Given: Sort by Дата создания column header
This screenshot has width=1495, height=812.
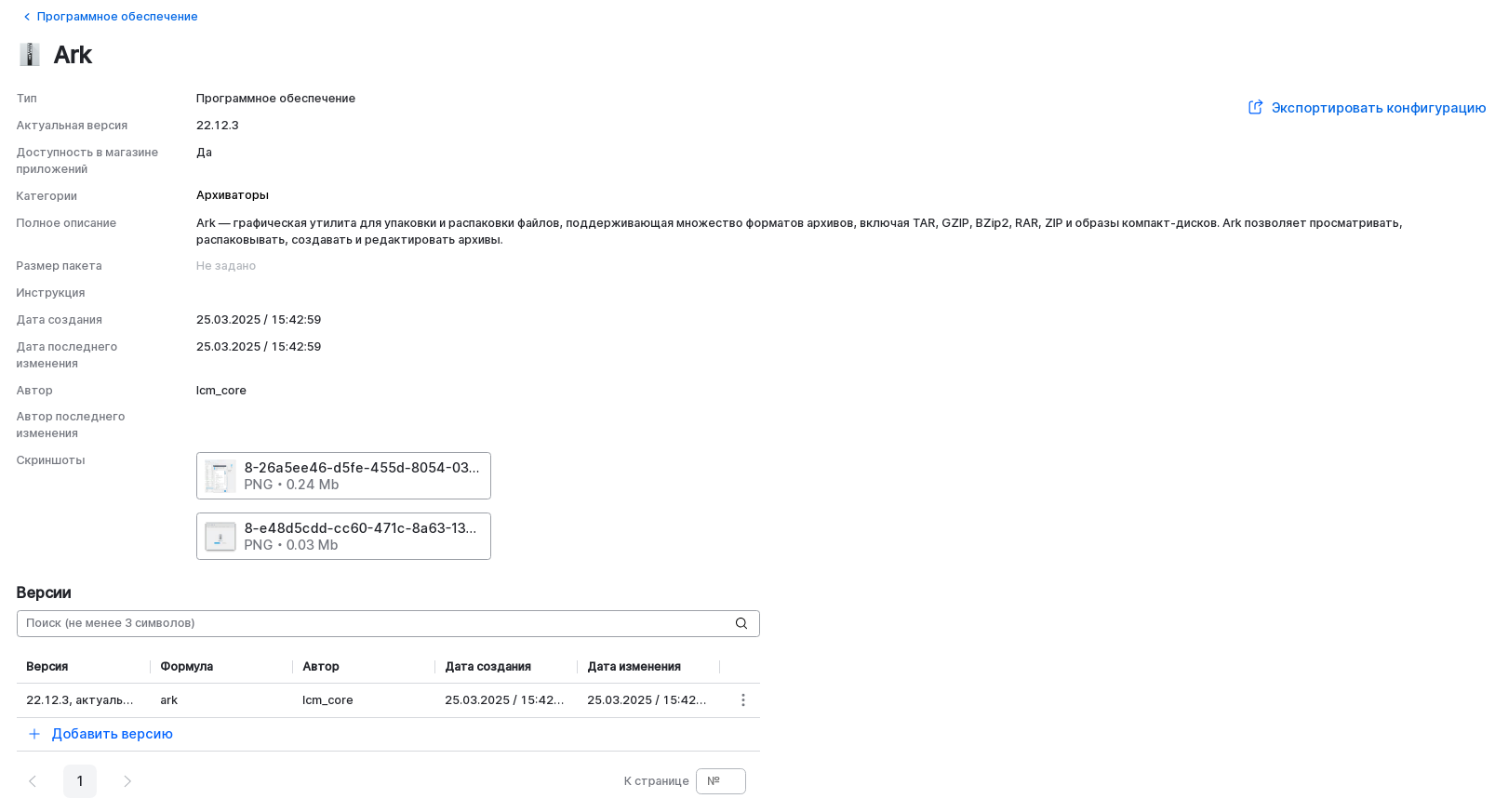Looking at the screenshot, I should click(x=487, y=667).
